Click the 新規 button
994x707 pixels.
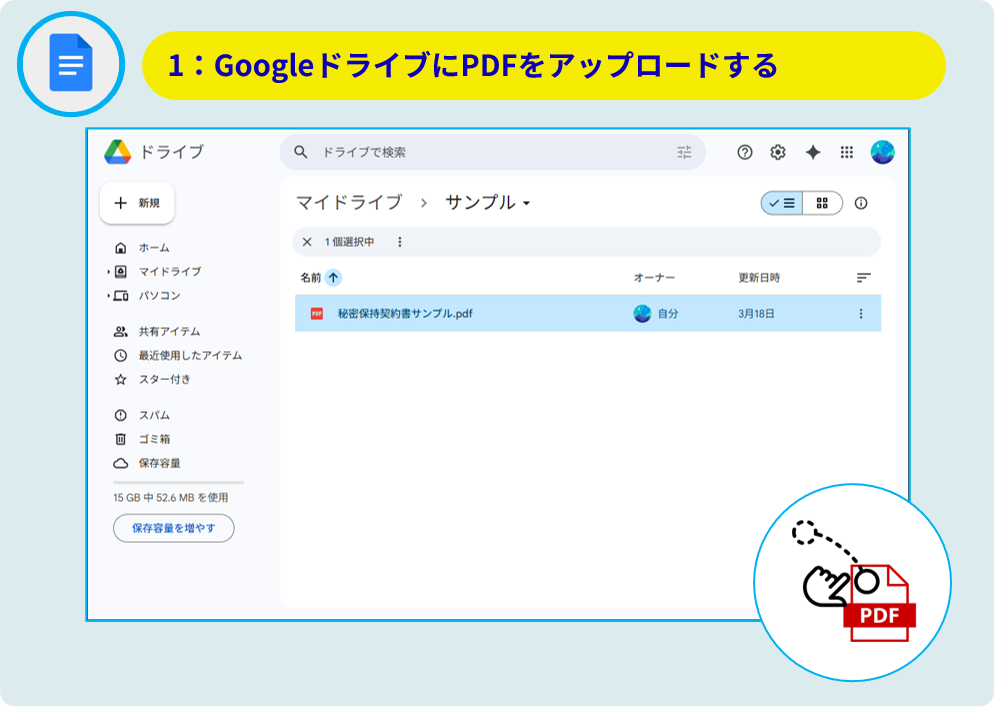(x=138, y=203)
